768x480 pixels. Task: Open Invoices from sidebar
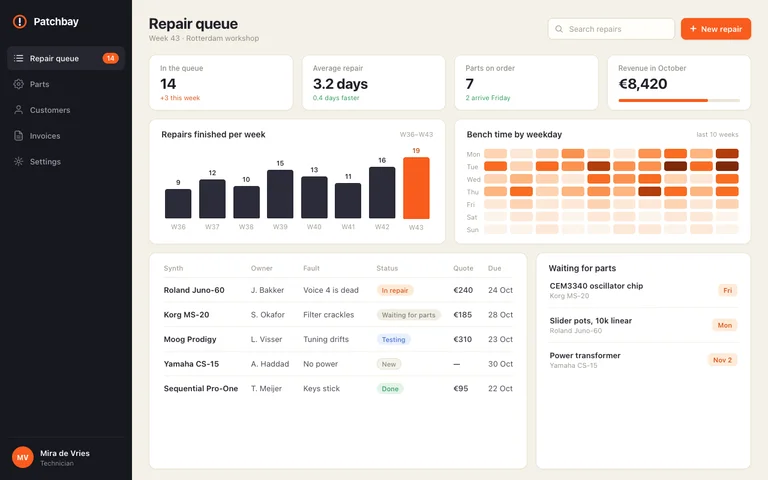(66, 136)
